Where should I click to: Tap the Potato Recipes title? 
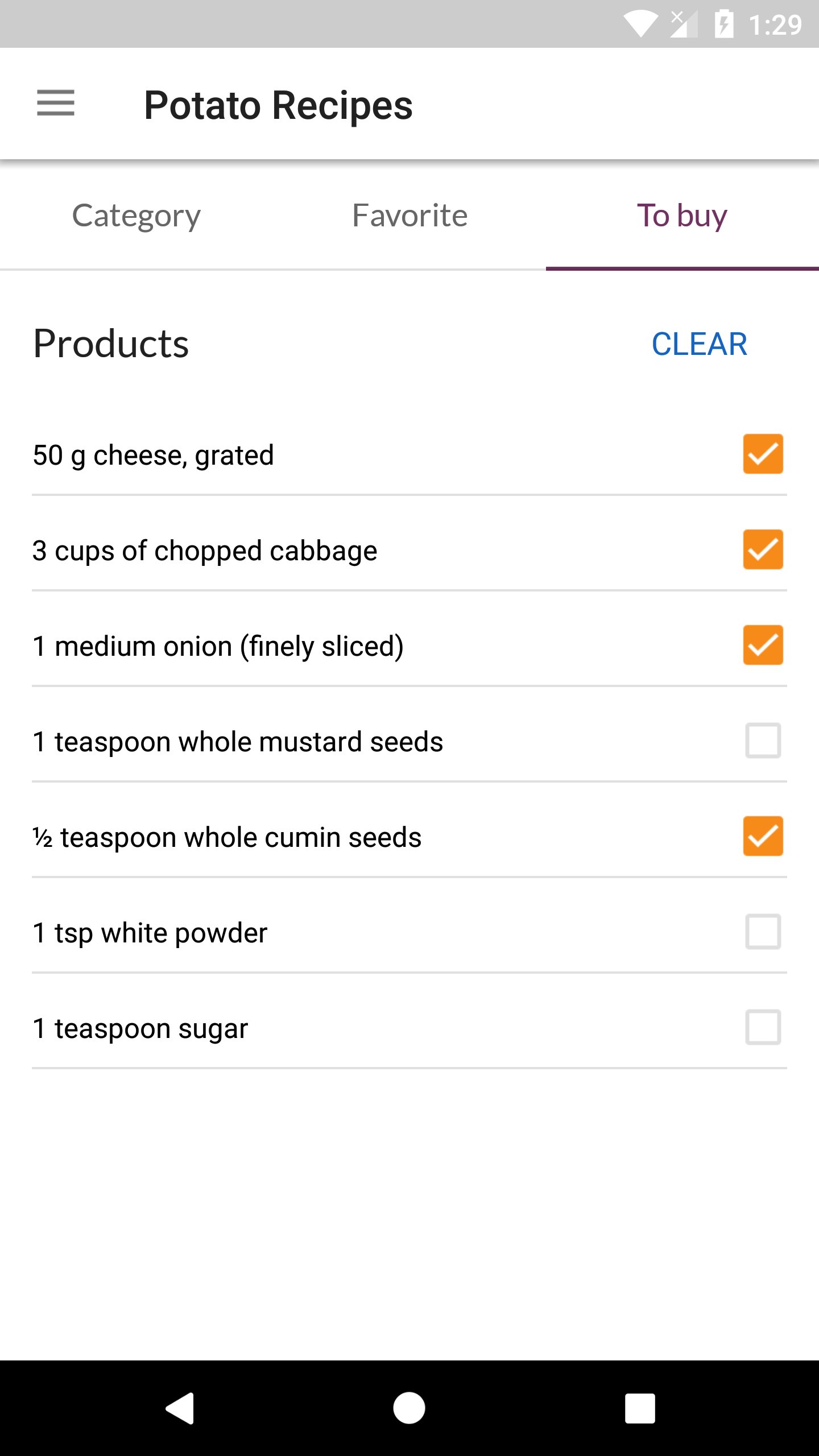click(x=278, y=105)
